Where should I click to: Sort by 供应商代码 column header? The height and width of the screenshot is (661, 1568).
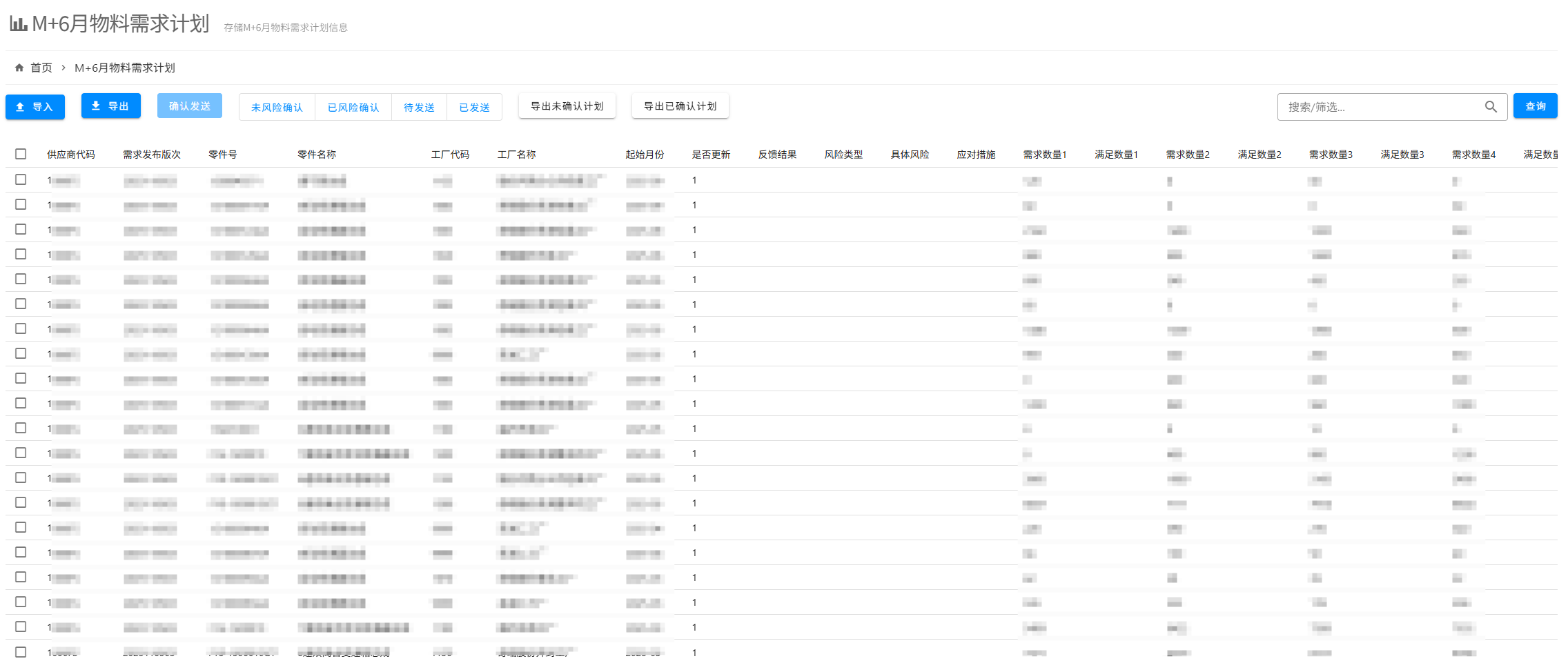(70, 155)
